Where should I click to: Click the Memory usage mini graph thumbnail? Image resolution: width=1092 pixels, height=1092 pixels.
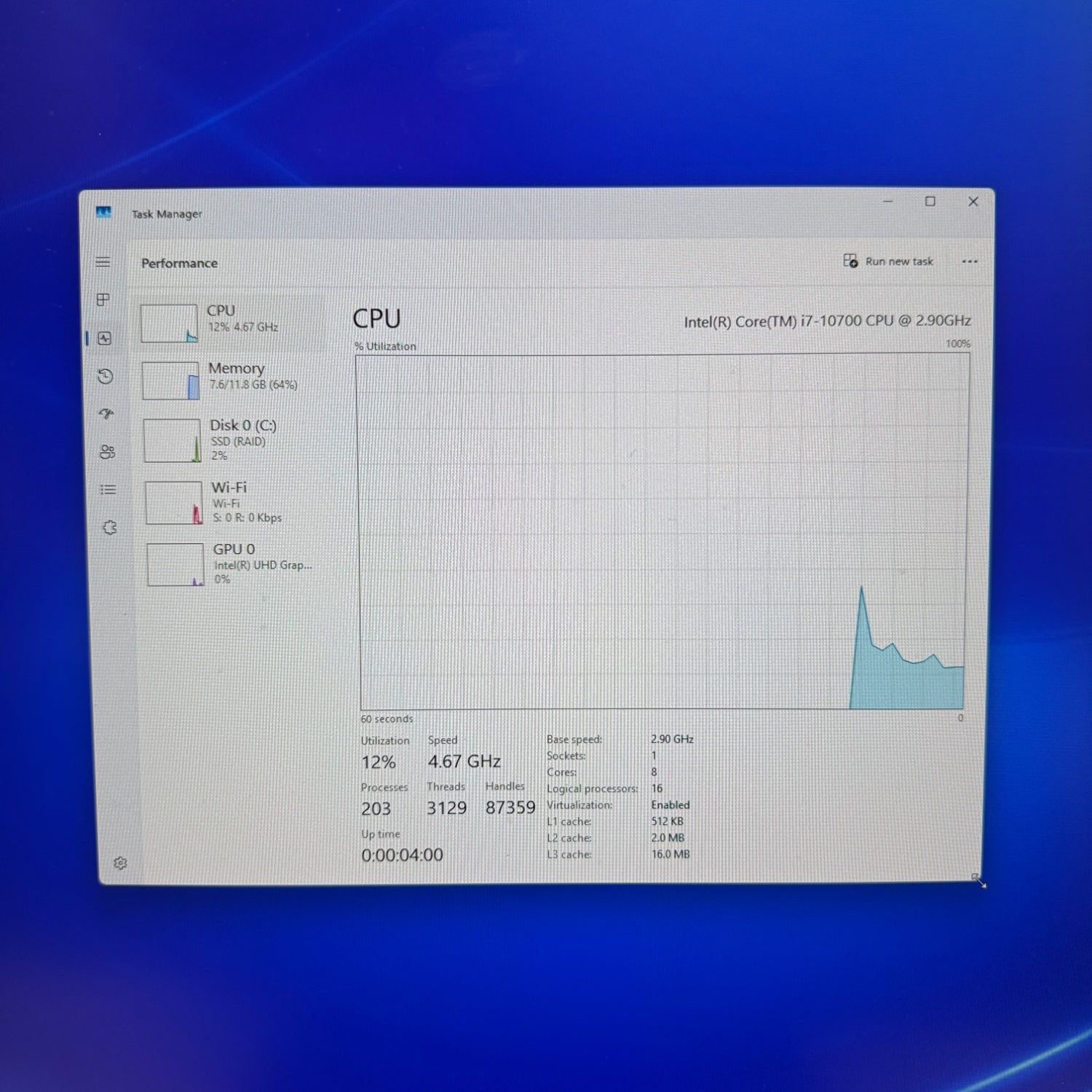pyautogui.click(x=170, y=381)
